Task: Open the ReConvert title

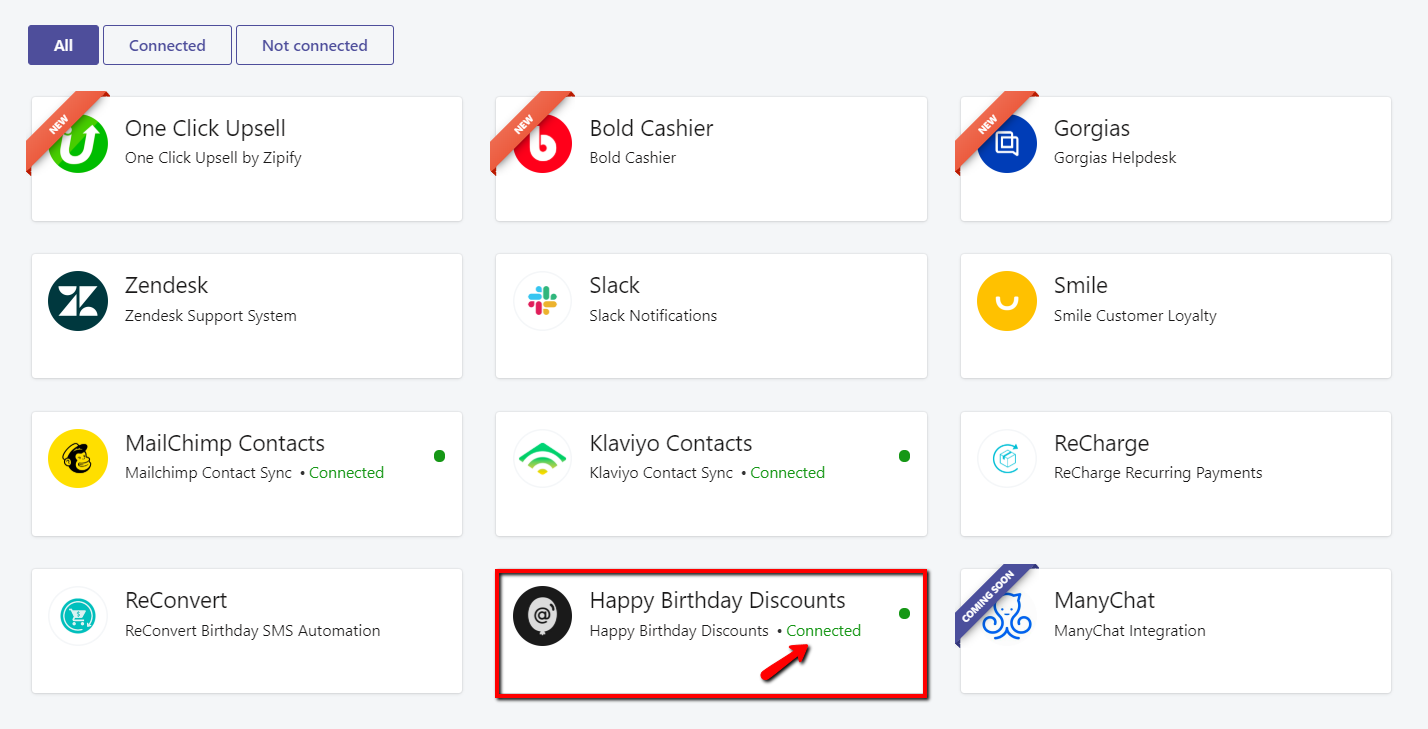Action: click(176, 600)
